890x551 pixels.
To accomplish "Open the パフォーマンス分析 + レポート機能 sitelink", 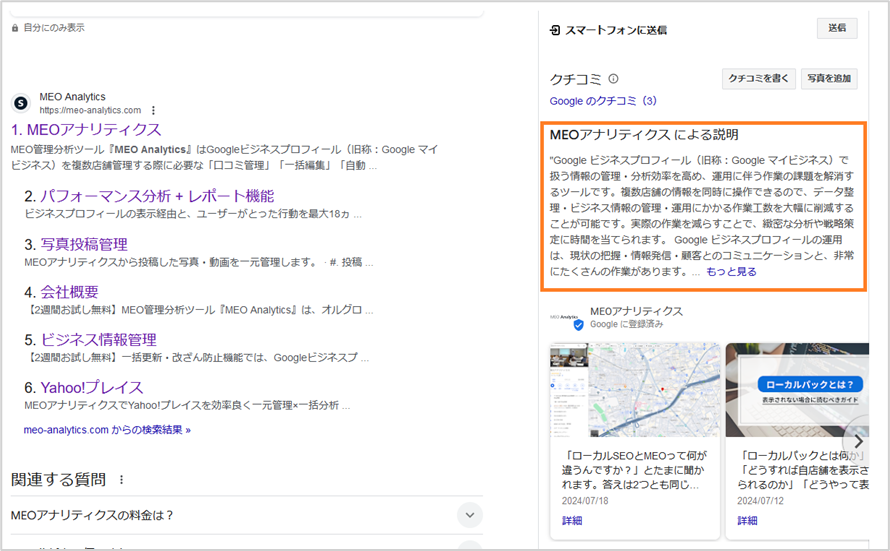I will (157, 196).
